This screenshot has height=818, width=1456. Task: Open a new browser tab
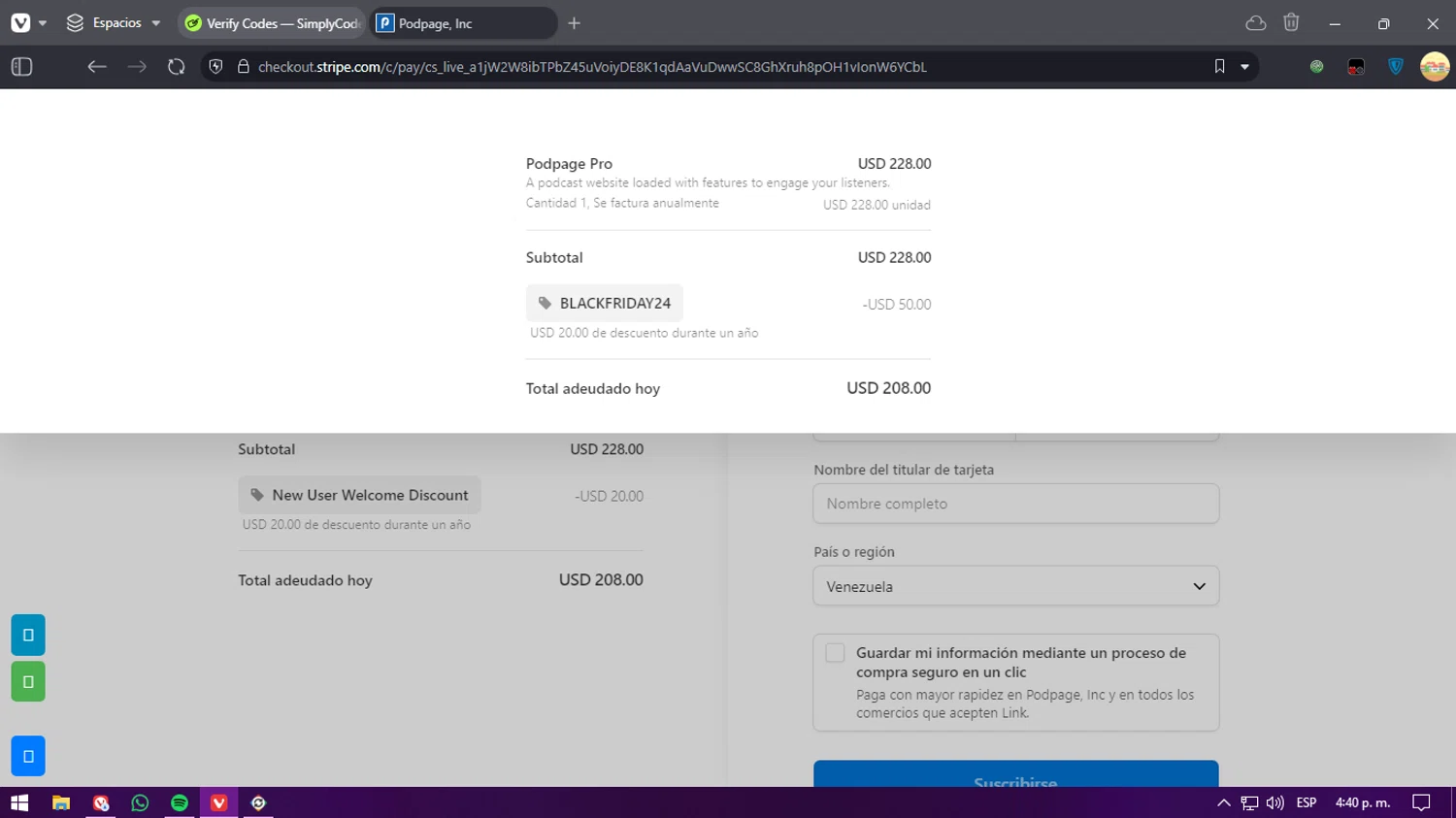coord(575,23)
